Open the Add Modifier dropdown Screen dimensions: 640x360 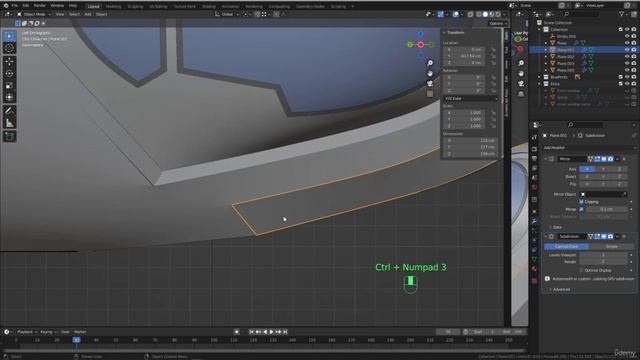point(589,148)
